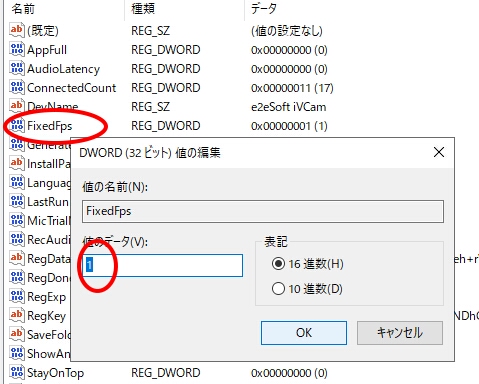Click StayOnTop data 0x00000000 (0)
Image resolution: width=479 pixels, height=384 pixels.
click(289, 373)
